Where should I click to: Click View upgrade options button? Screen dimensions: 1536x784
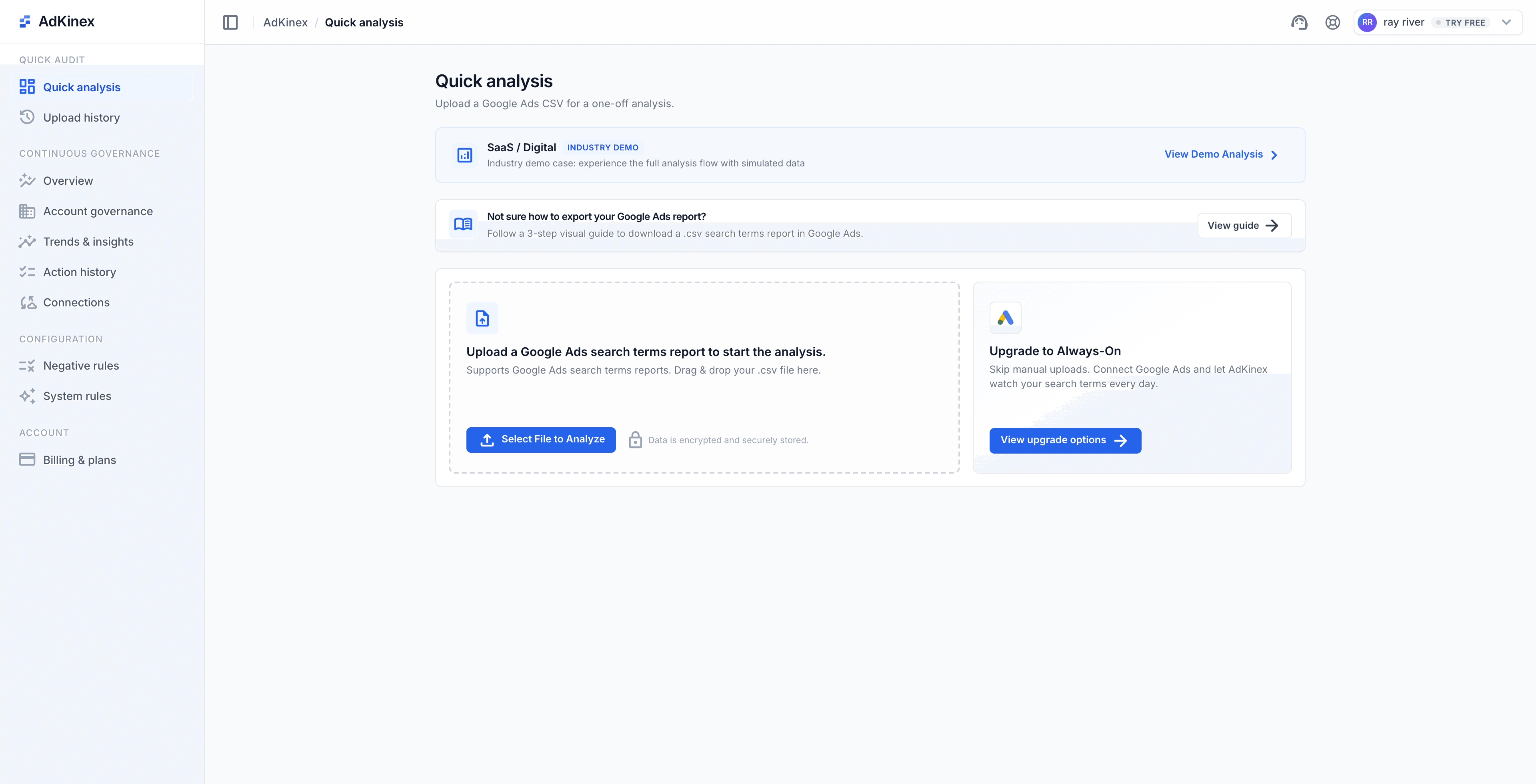pyautogui.click(x=1065, y=440)
